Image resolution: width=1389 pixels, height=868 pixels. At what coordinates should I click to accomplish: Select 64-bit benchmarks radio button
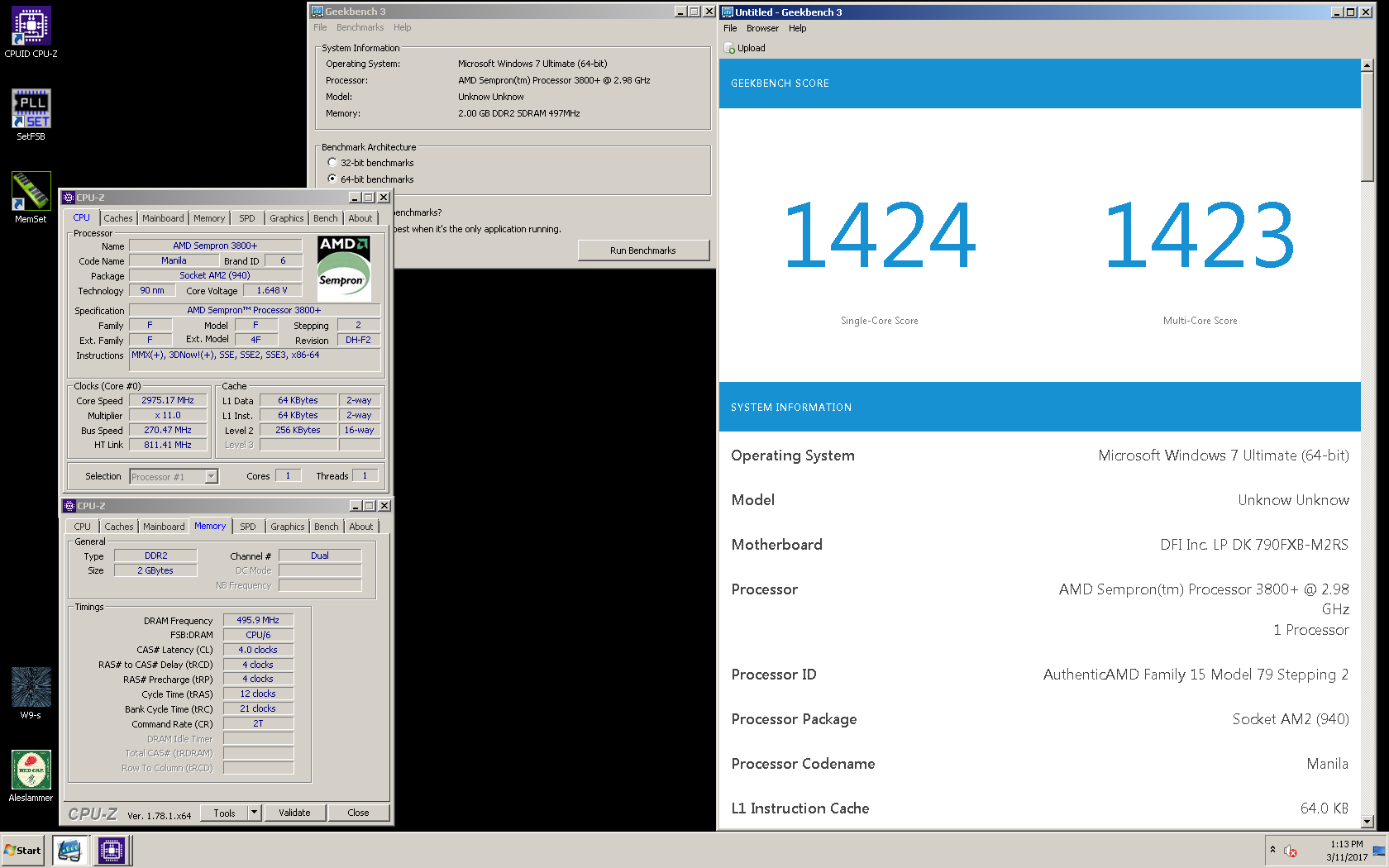332,179
